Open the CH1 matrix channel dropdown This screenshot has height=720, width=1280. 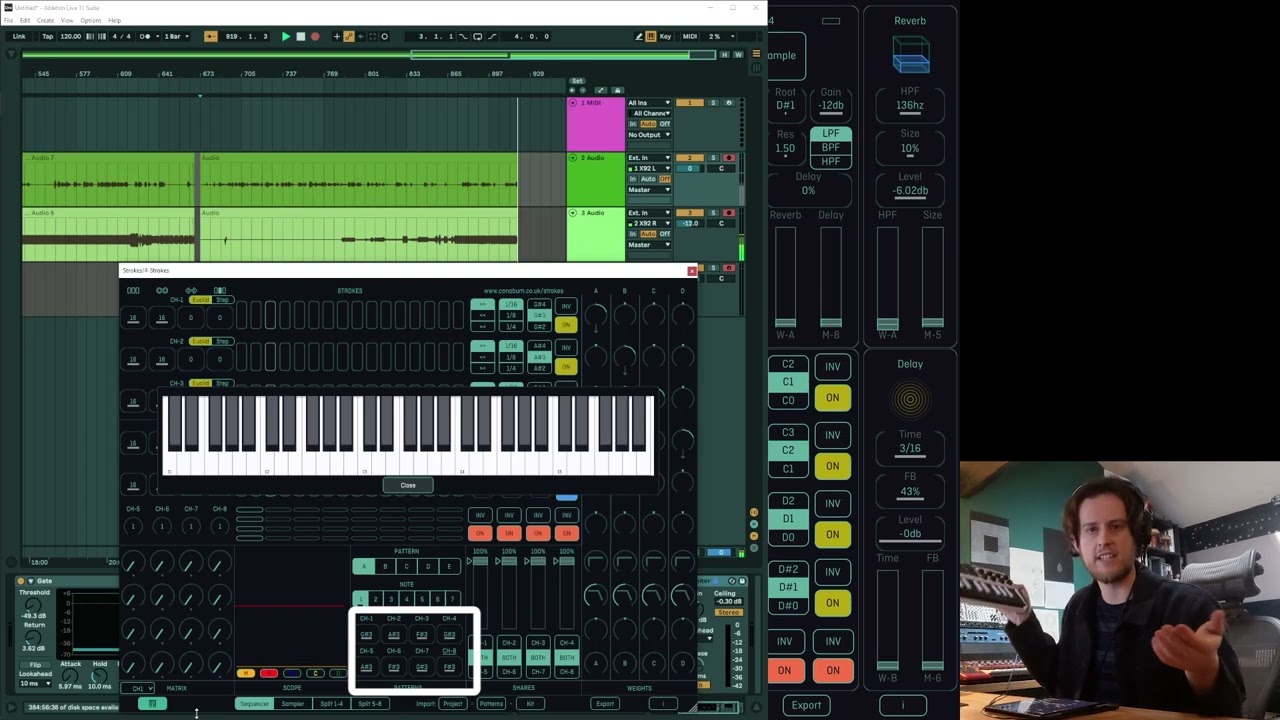(139, 688)
